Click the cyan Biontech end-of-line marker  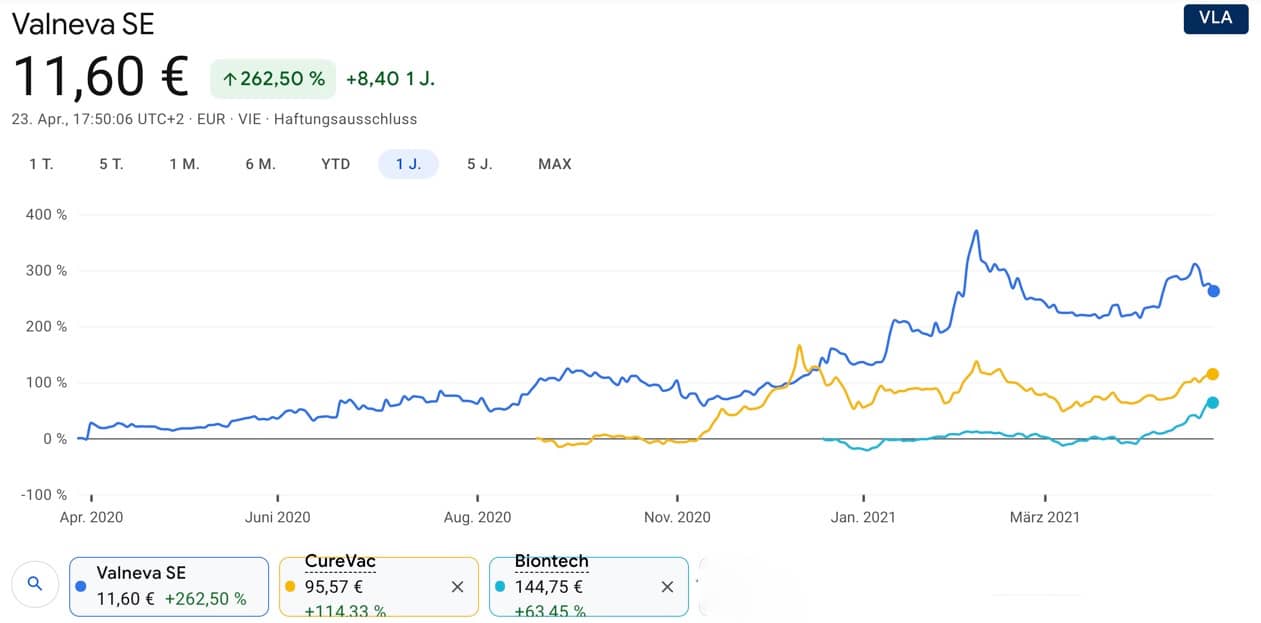pyautogui.click(x=1213, y=403)
